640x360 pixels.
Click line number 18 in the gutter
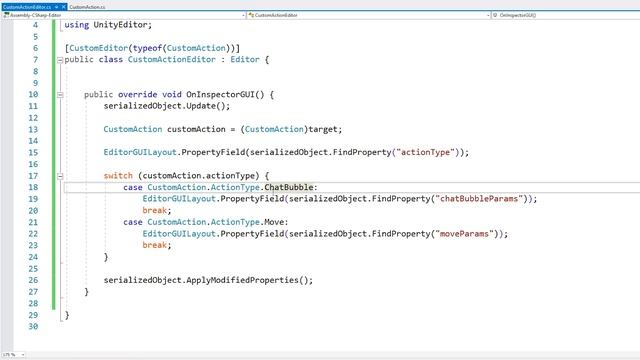pyautogui.click(x=33, y=187)
